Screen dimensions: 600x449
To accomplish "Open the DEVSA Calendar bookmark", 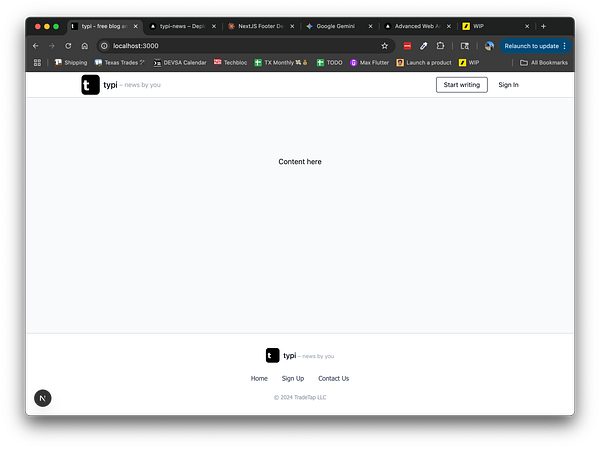I will click(x=180, y=62).
